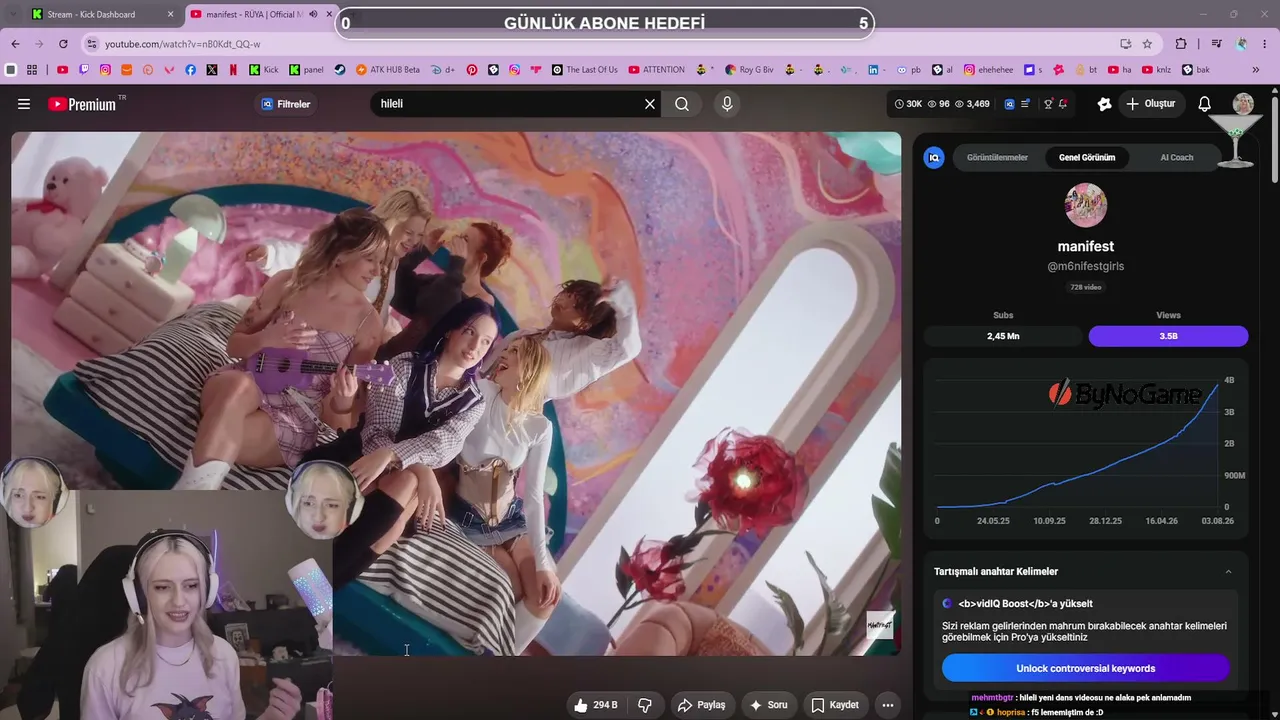The height and width of the screenshot is (720, 1280).
Task: Bookmark this page with the star icon
Action: 1147,44
